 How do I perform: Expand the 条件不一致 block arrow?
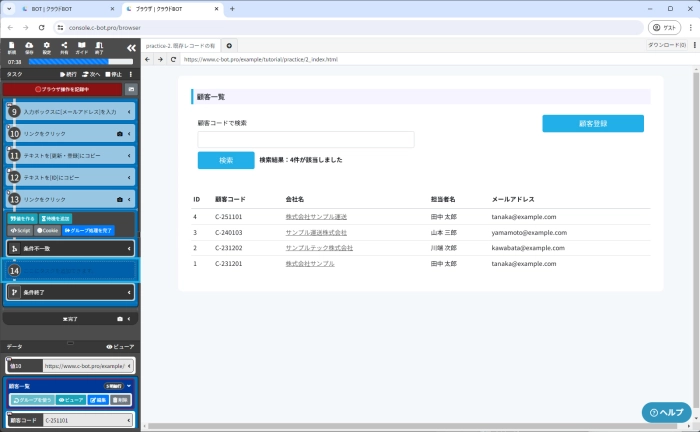pyautogui.click(x=131, y=248)
